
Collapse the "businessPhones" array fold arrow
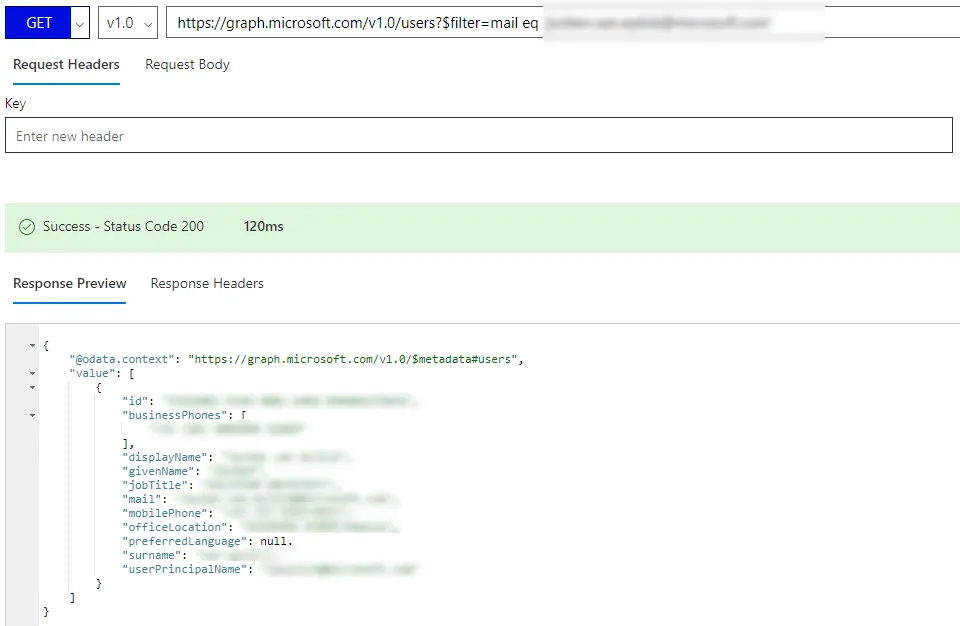pyautogui.click(x=32, y=415)
